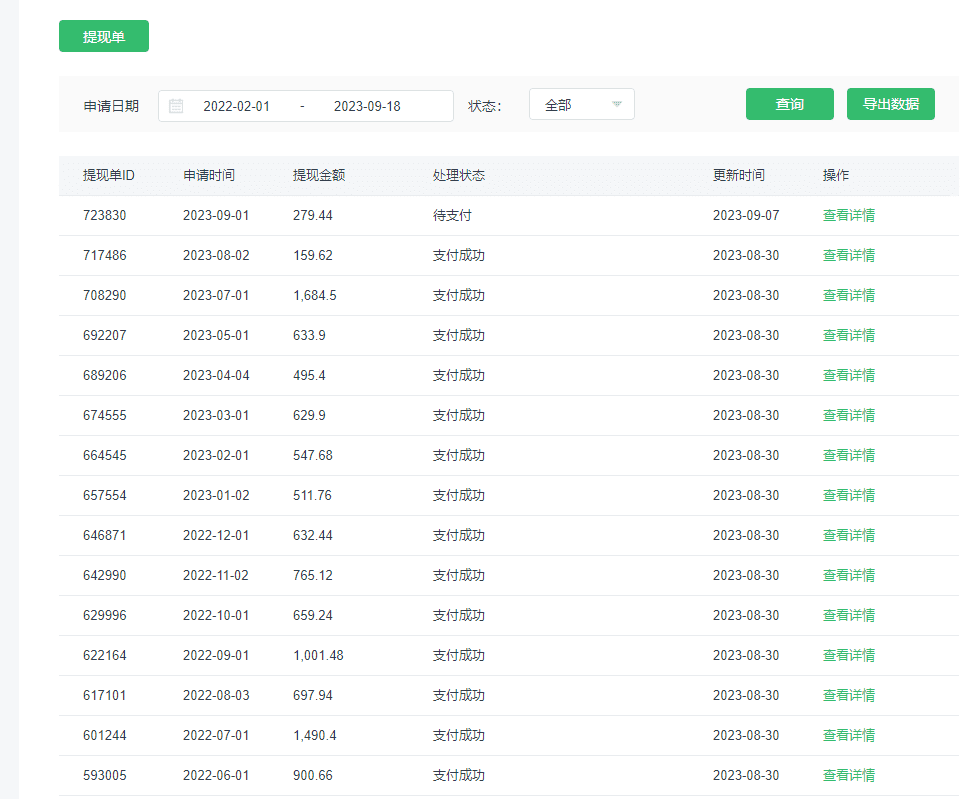The image size is (967, 799).
Task: Click the 导出数据 export button
Action: coord(890,104)
